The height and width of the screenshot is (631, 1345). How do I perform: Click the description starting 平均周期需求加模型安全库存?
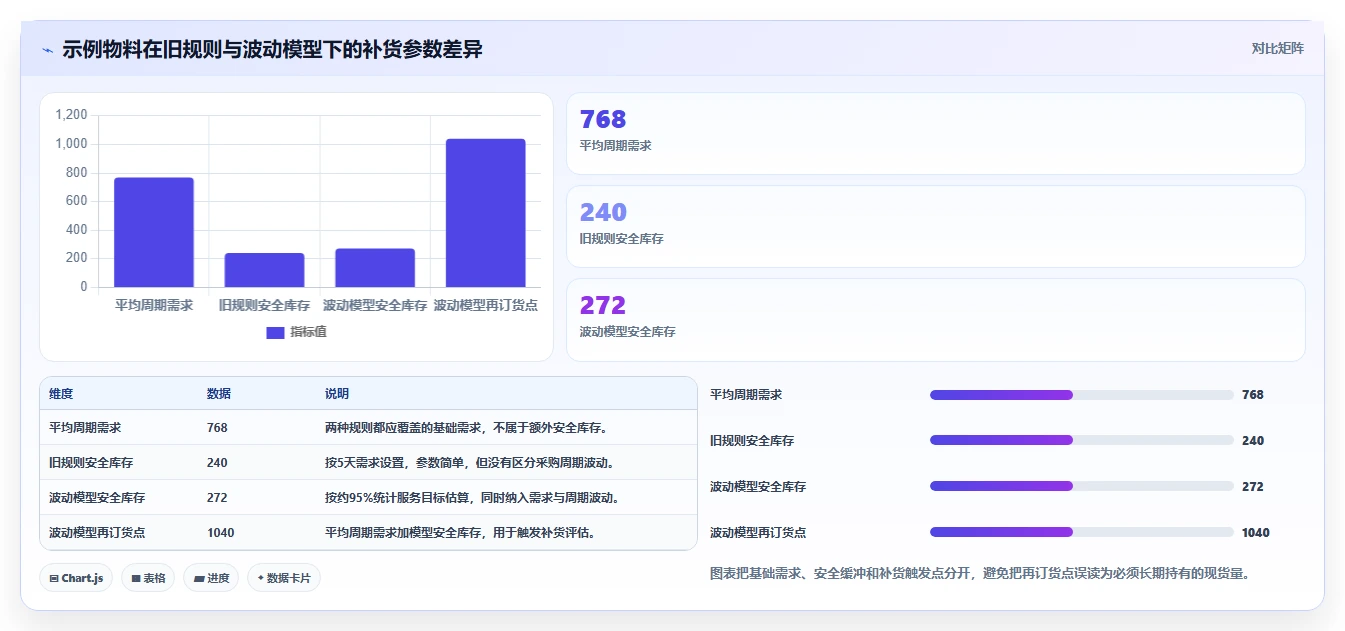[x=461, y=532]
